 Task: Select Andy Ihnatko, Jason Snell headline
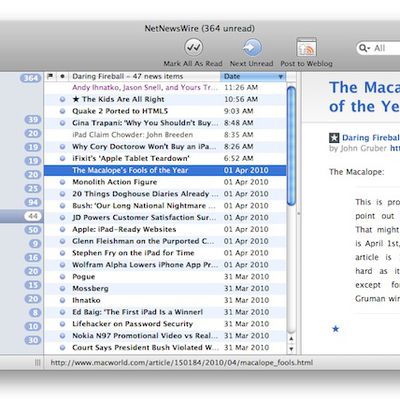pos(145,88)
